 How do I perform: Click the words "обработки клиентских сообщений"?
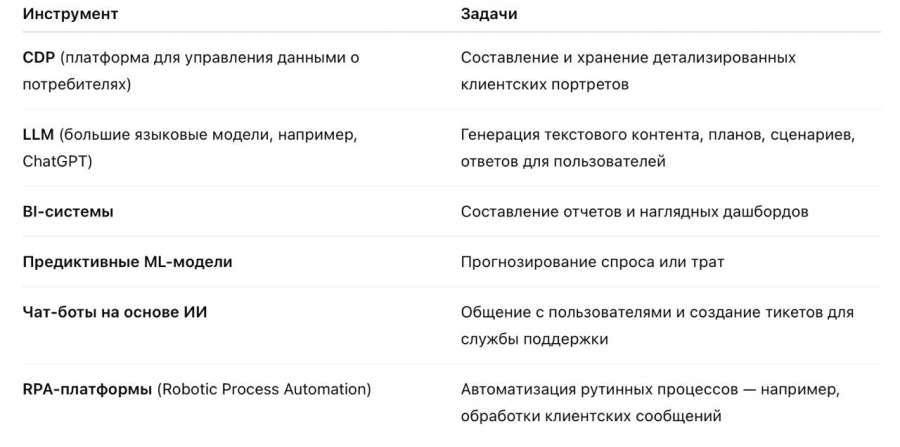591,415
